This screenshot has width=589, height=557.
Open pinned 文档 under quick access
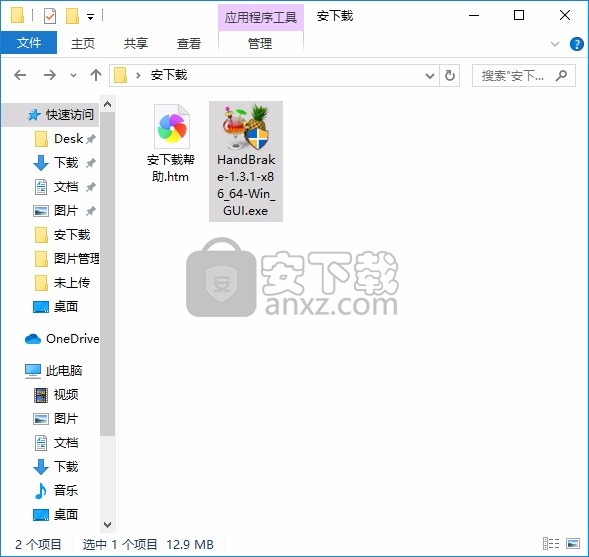coord(65,187)
